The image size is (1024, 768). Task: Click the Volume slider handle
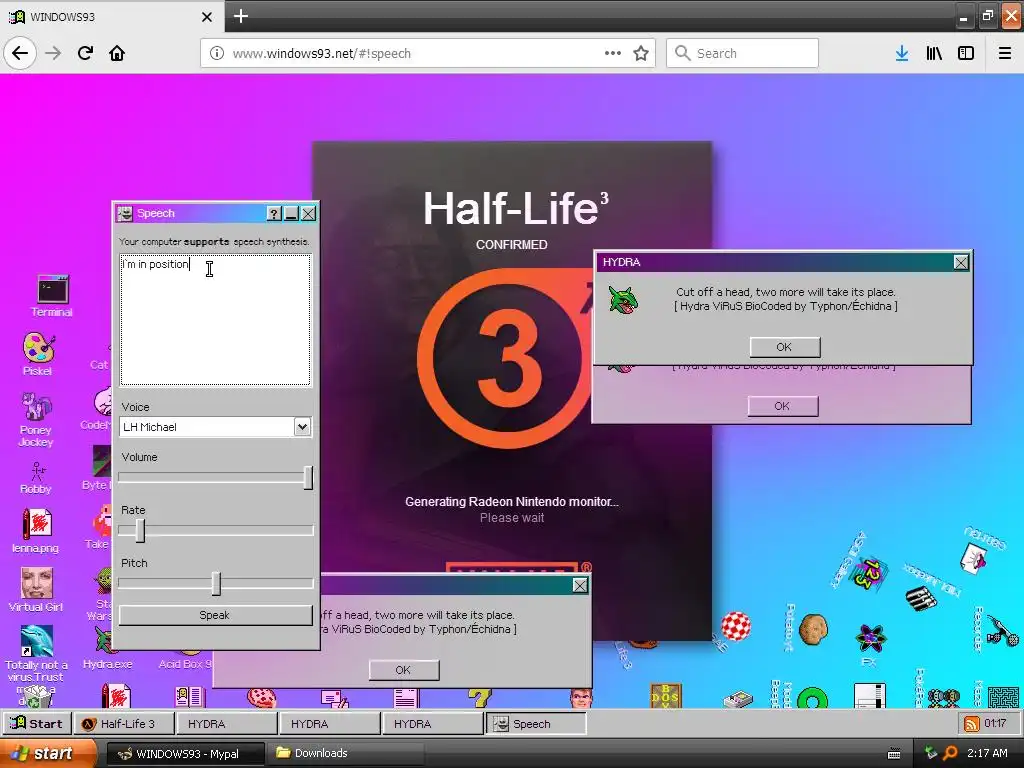[x=308, y=477]
